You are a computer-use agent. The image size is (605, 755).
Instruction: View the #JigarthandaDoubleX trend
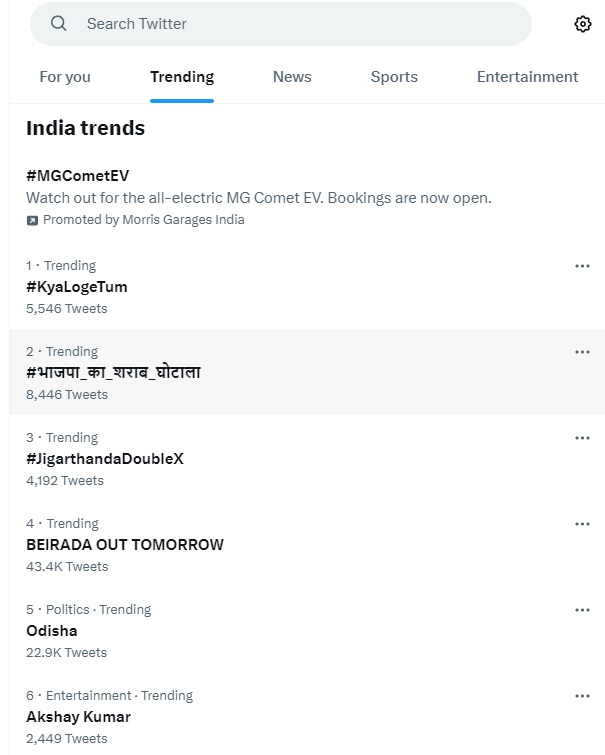[105, 459]
